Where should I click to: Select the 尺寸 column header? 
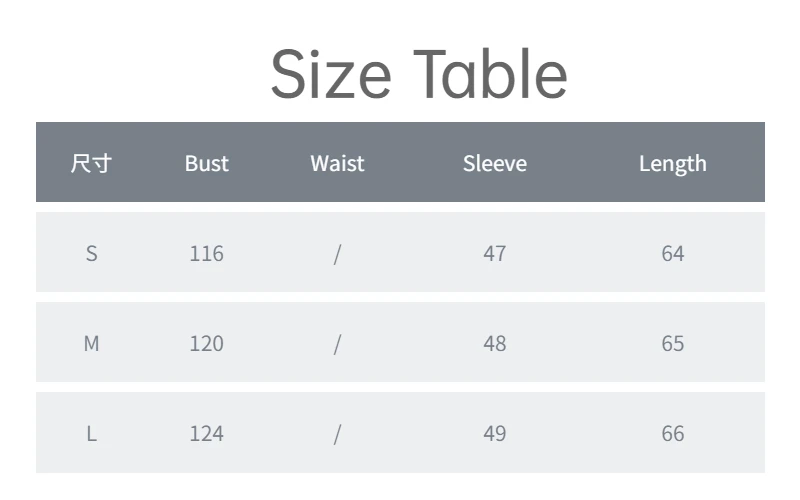(x=91, y=163)
